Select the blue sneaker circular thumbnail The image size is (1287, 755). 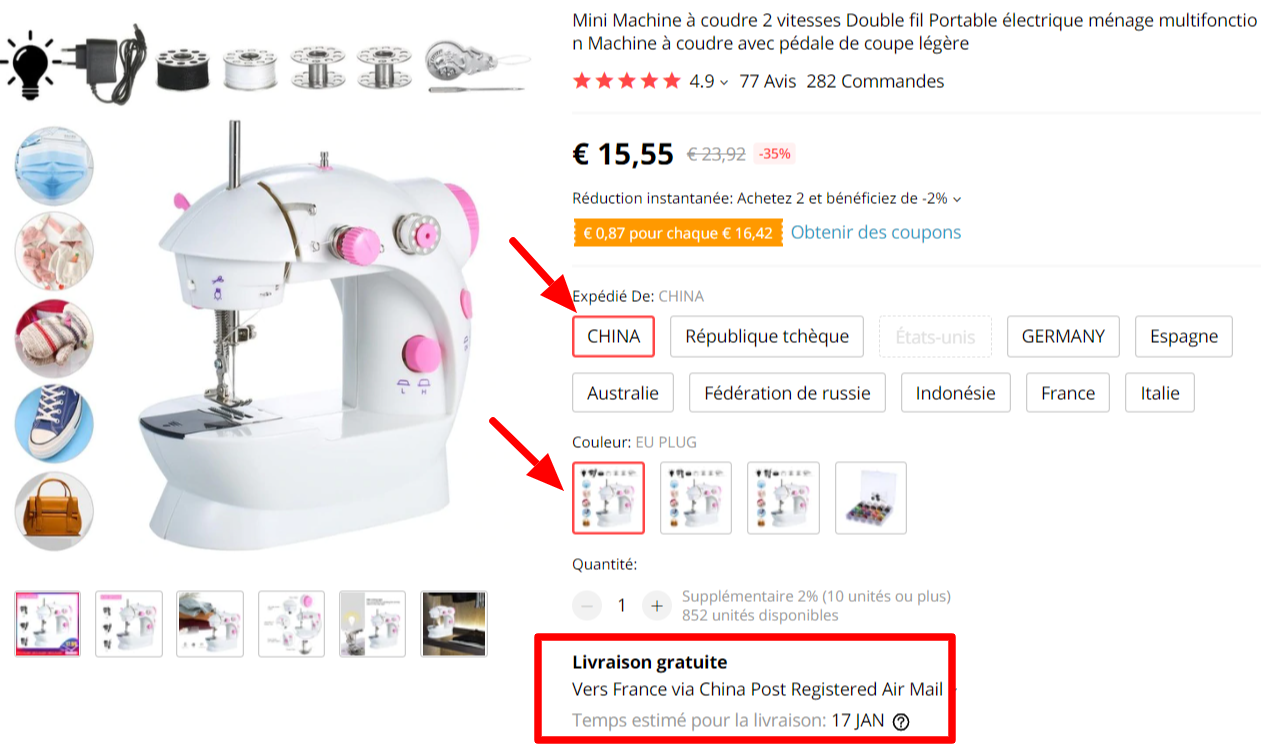tap(54, 425)
